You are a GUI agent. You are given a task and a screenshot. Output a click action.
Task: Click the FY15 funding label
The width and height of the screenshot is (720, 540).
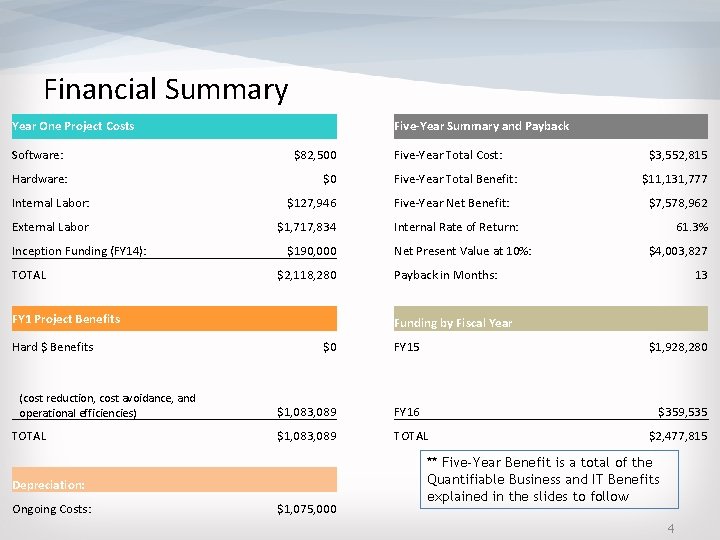tap(407, 347)
